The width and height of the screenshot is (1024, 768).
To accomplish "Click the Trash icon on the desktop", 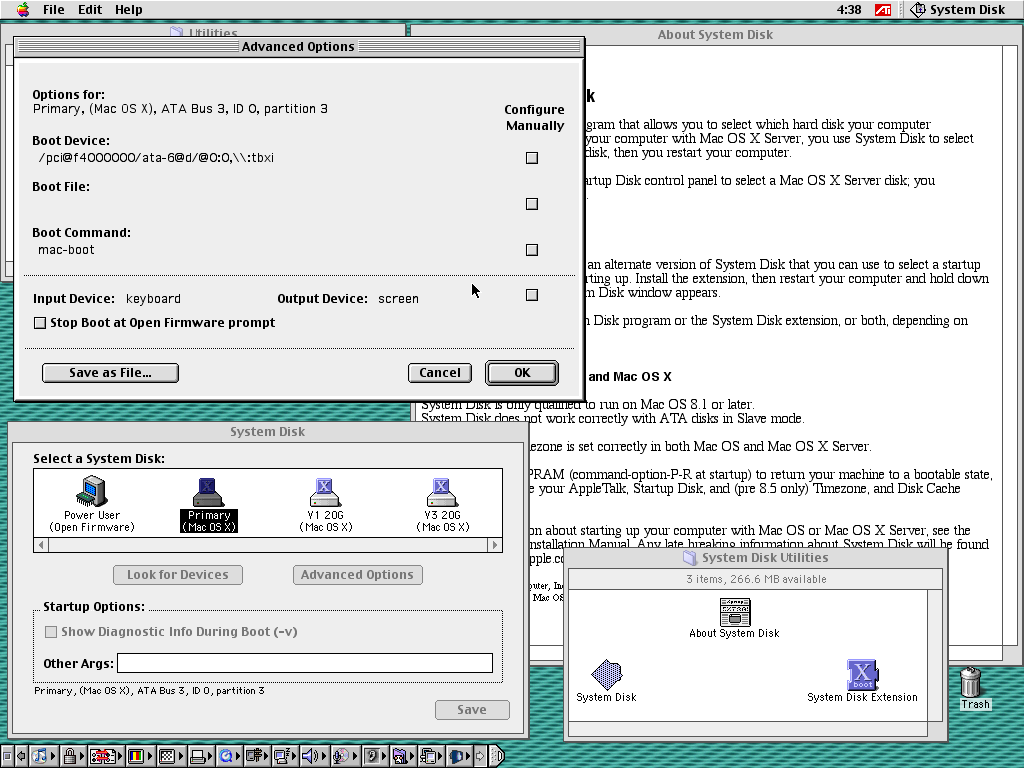I will point(972,688).
